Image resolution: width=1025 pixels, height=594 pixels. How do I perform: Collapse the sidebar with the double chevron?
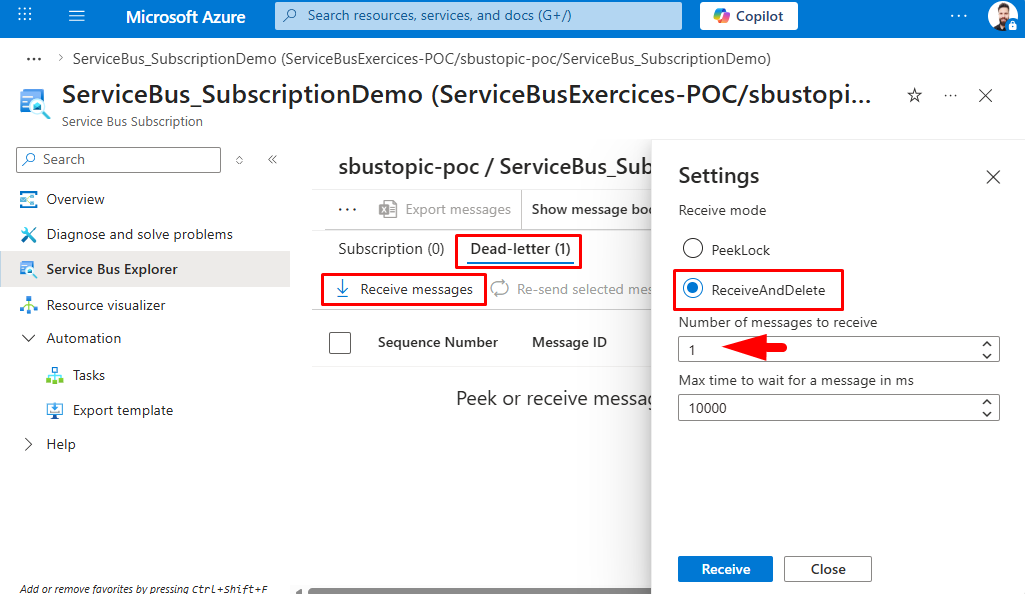click(273, 159)
